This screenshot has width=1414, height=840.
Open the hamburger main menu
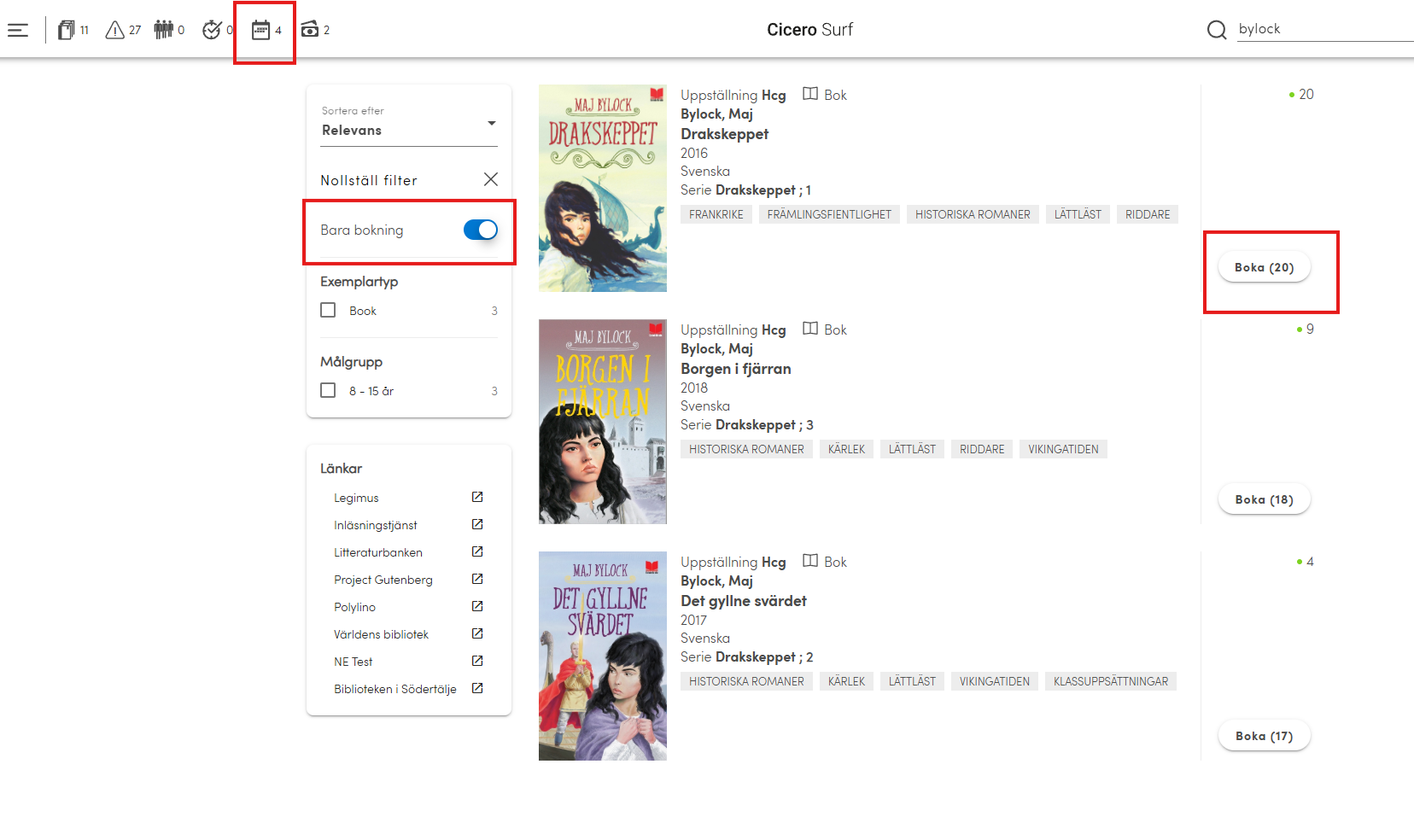point(18,30)
